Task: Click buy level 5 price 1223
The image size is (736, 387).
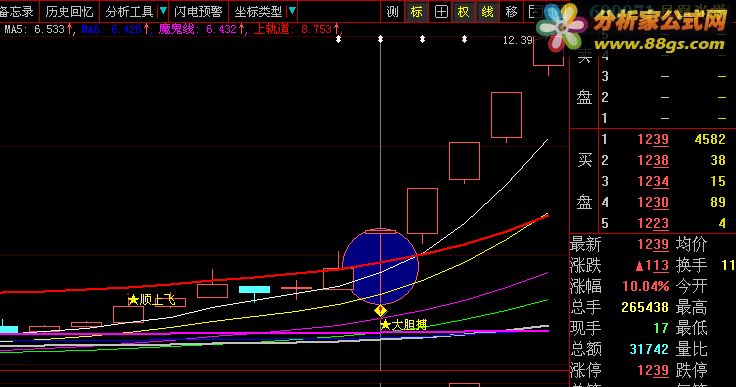Action: click(x=653, y=223)
